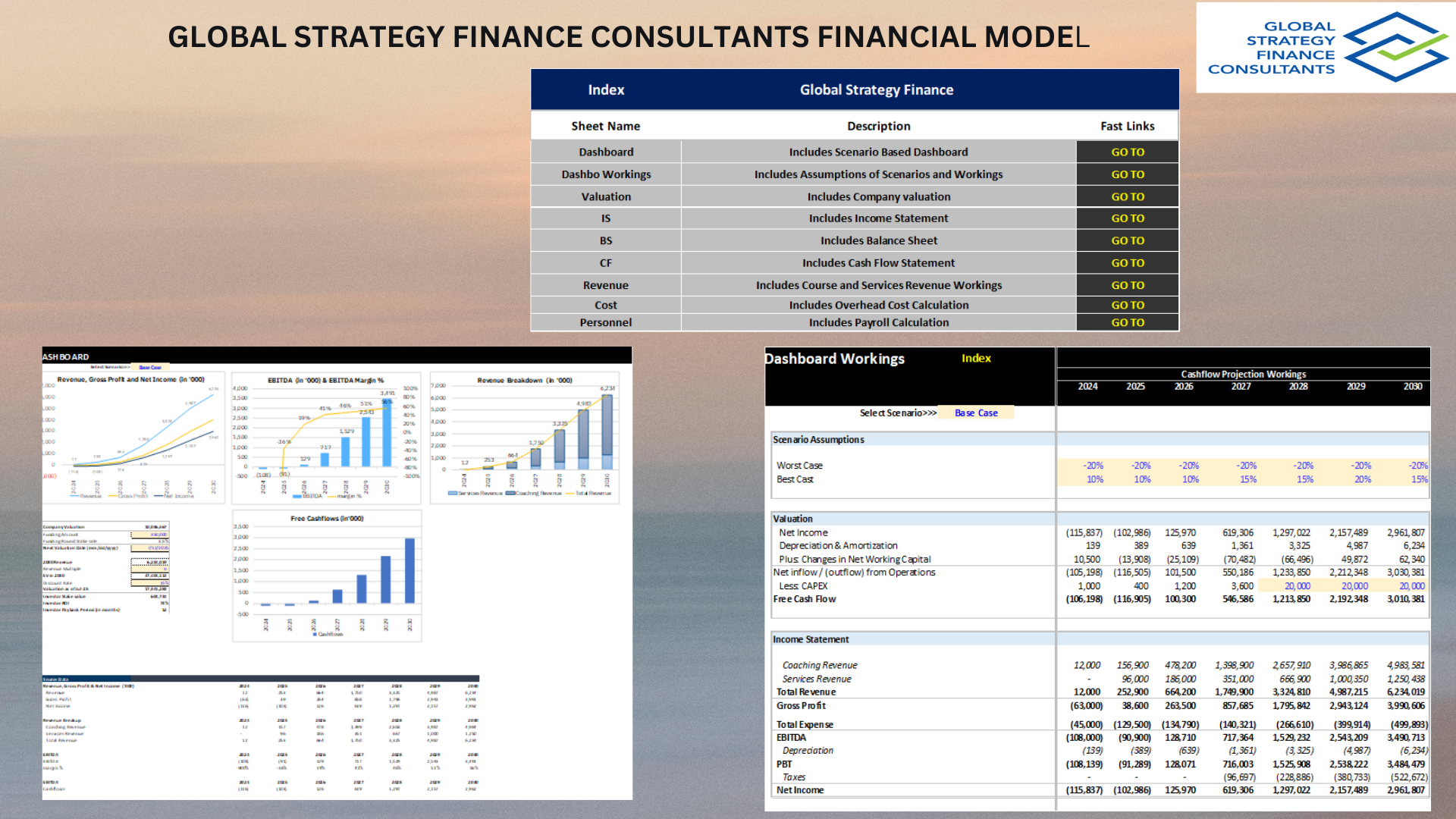
Task: Click Total Revenue value 6,234,019
Action: [1405, 692]
